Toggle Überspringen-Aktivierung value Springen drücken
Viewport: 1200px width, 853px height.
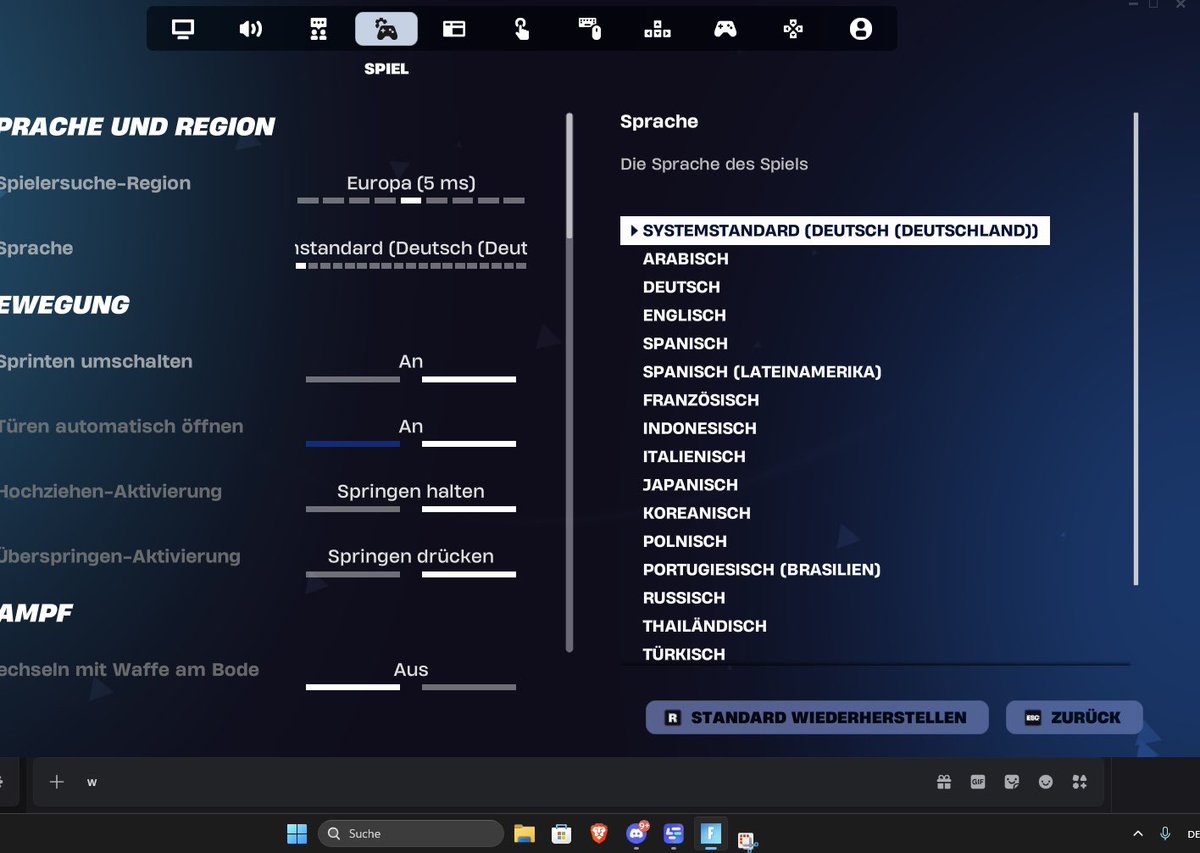pos(411,562)
